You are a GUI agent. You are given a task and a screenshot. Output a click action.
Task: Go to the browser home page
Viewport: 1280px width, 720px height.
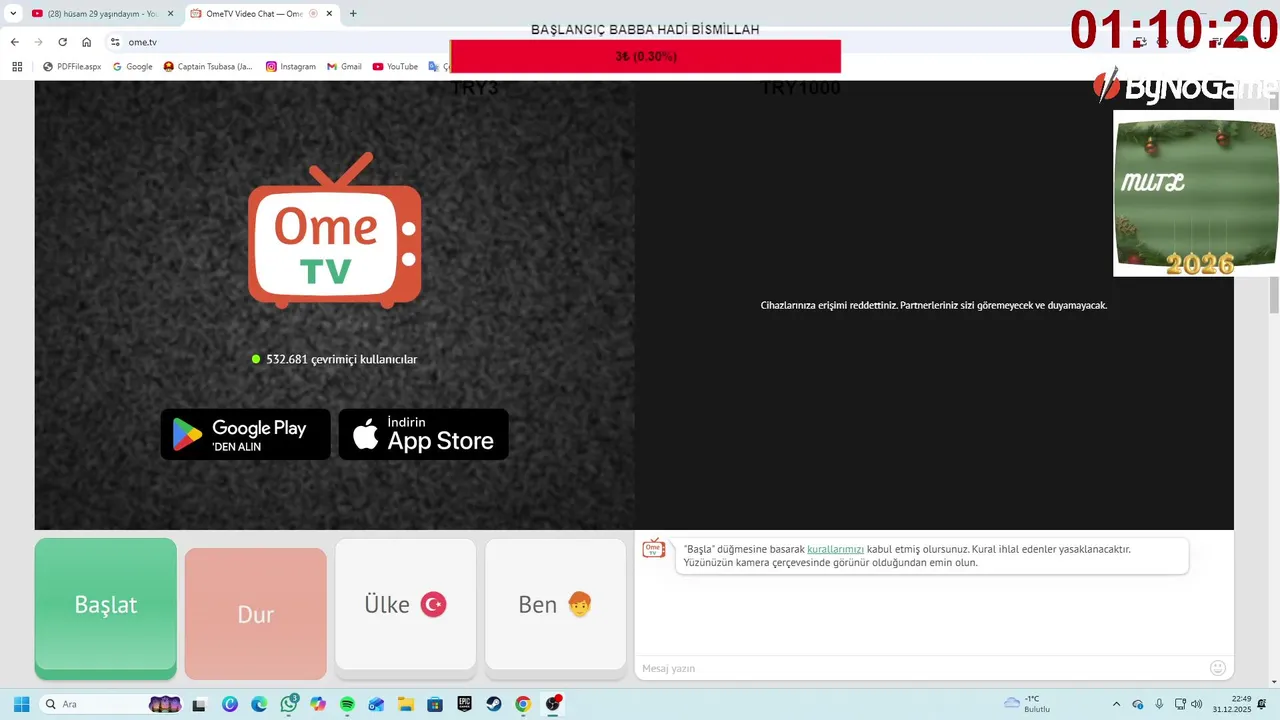[x=87, y=42]
